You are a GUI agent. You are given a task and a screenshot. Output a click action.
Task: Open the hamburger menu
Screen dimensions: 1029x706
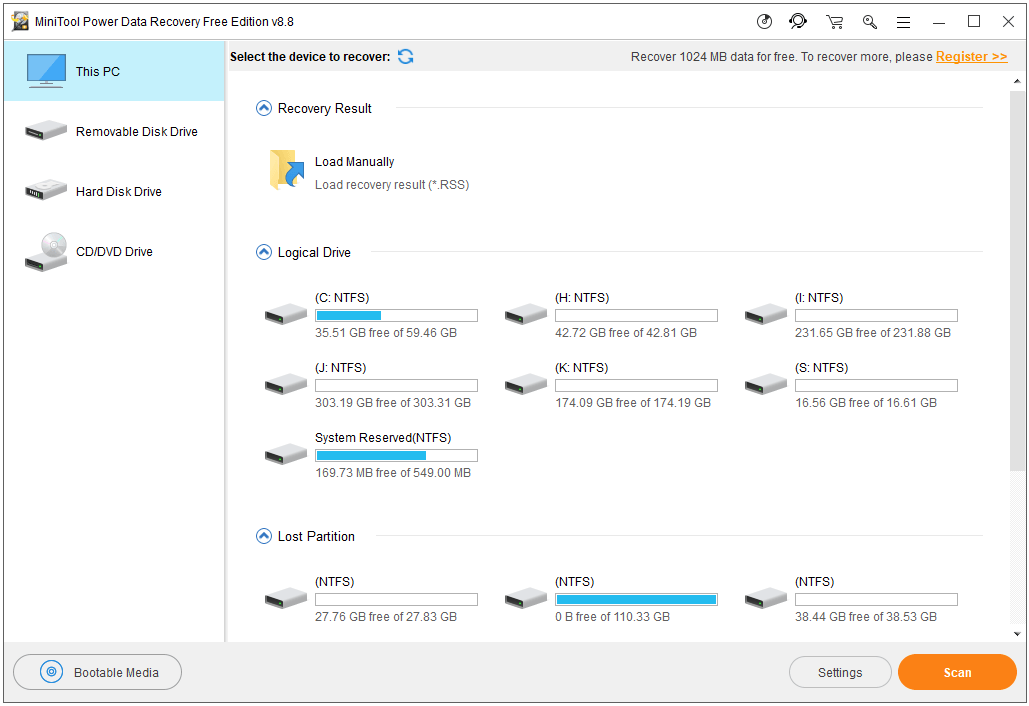point(905,21)
